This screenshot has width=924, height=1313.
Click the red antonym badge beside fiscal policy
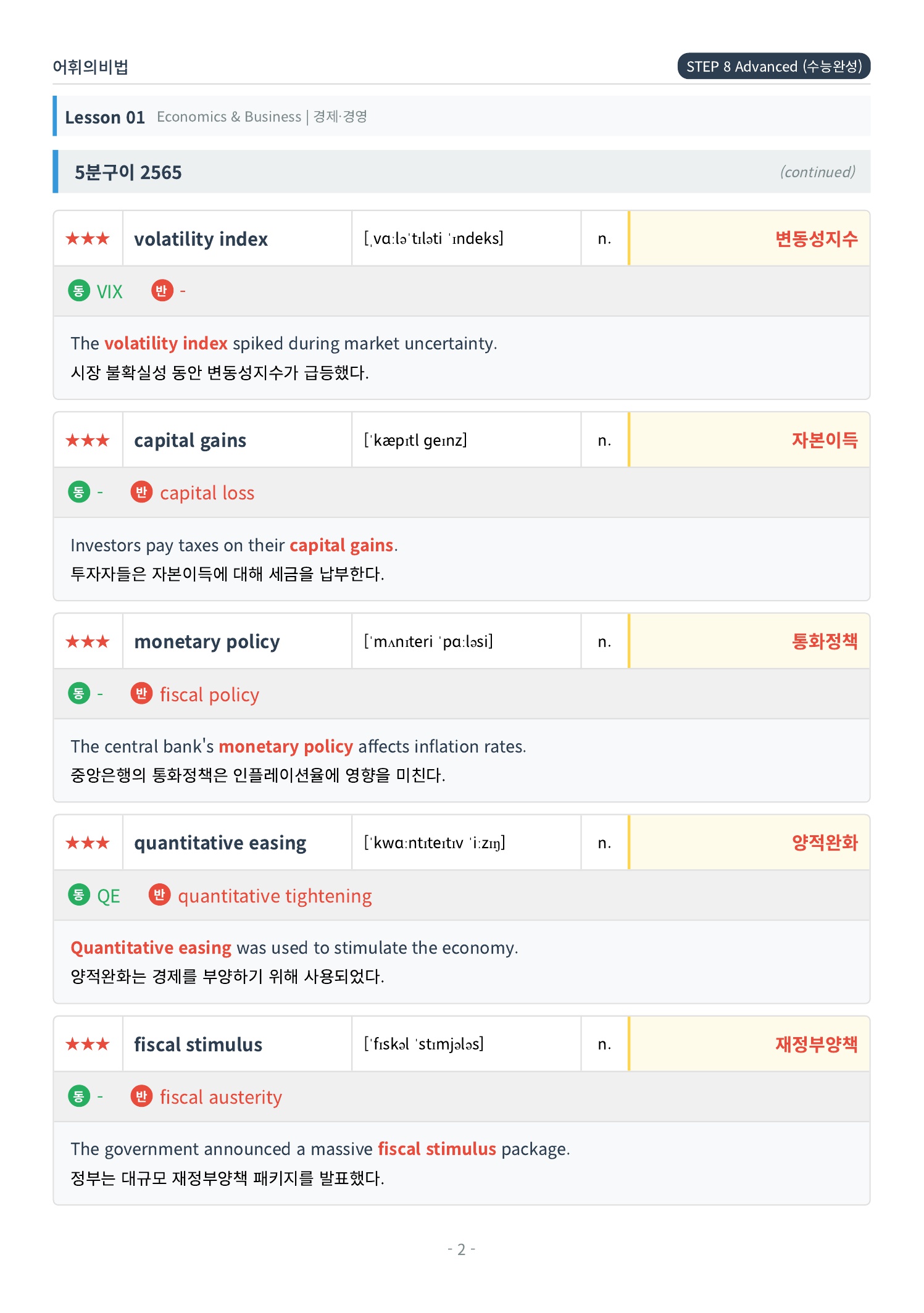(x=141, y=693)
